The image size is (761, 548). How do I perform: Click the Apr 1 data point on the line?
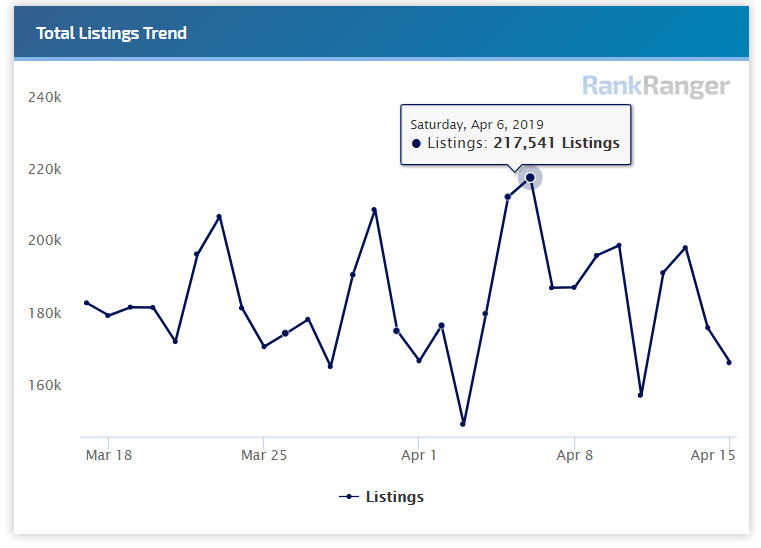point(419,360)
